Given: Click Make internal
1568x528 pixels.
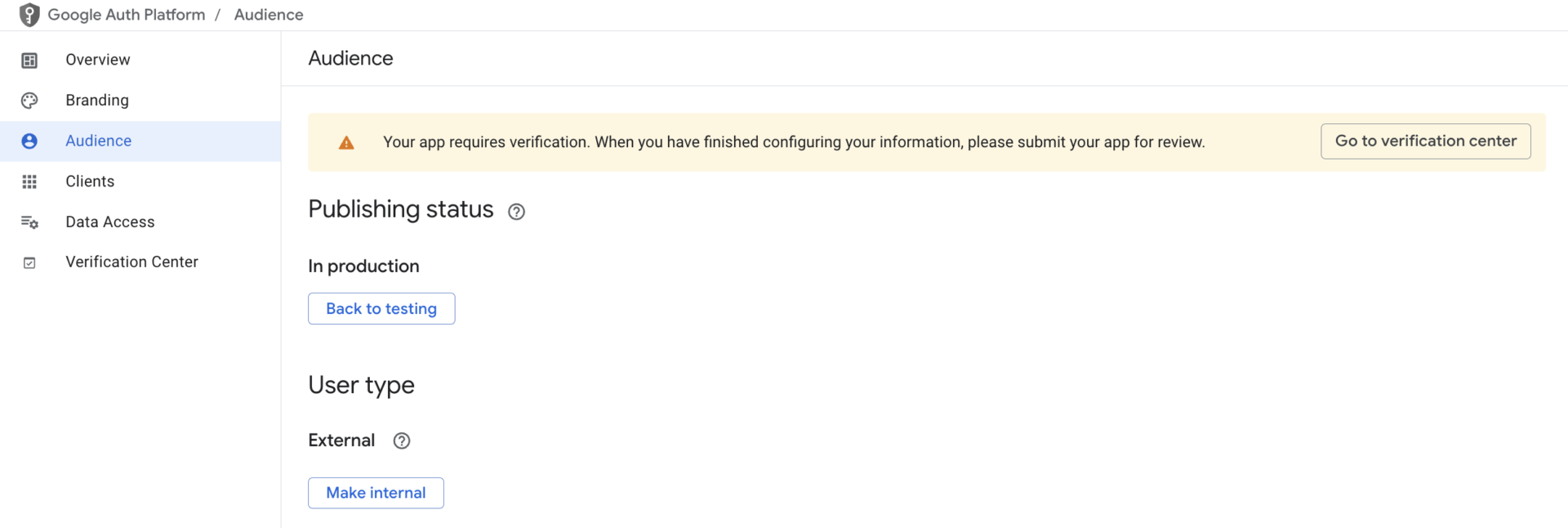Looking at the screenshot, I should click(376, 492).
